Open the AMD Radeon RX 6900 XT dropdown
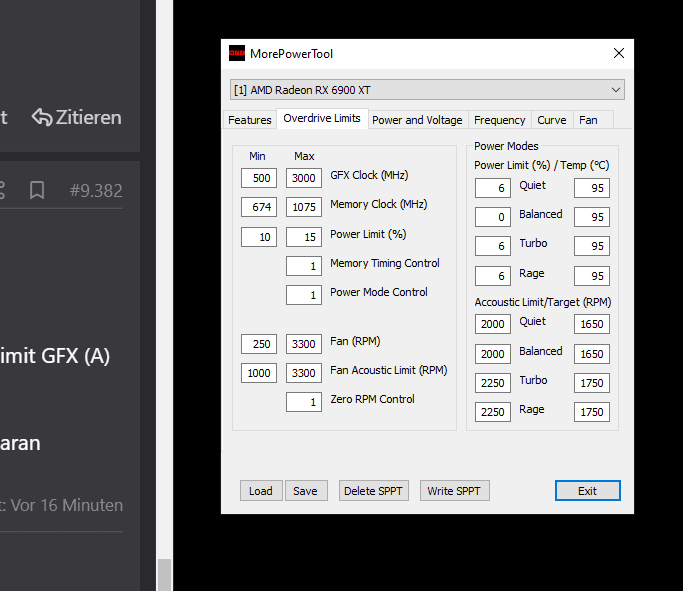Image resolution: width=683 pixels, height=591 pixels. [427, 90]
